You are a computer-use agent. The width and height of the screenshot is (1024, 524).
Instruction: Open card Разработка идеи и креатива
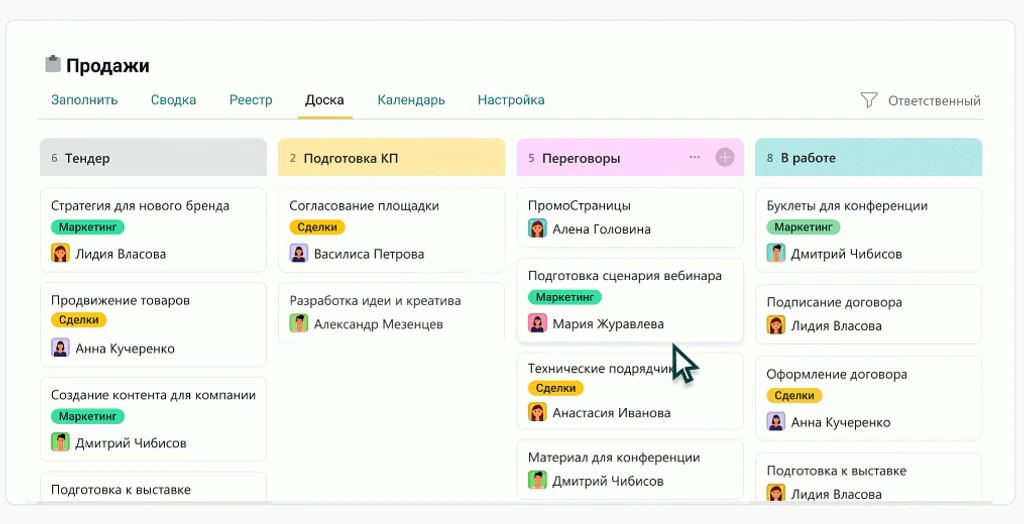(392, 312)
